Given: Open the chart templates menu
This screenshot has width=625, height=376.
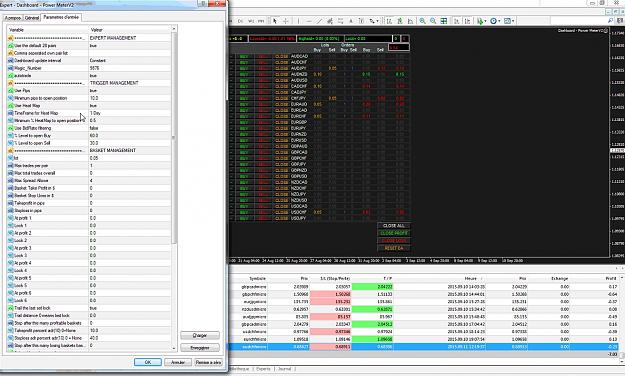Looking at the screenshot, I should tap(507, 21).
